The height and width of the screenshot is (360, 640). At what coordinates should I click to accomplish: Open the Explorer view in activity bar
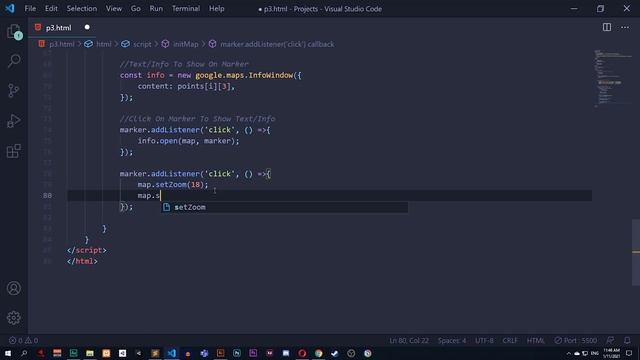(x=14, y=31)
